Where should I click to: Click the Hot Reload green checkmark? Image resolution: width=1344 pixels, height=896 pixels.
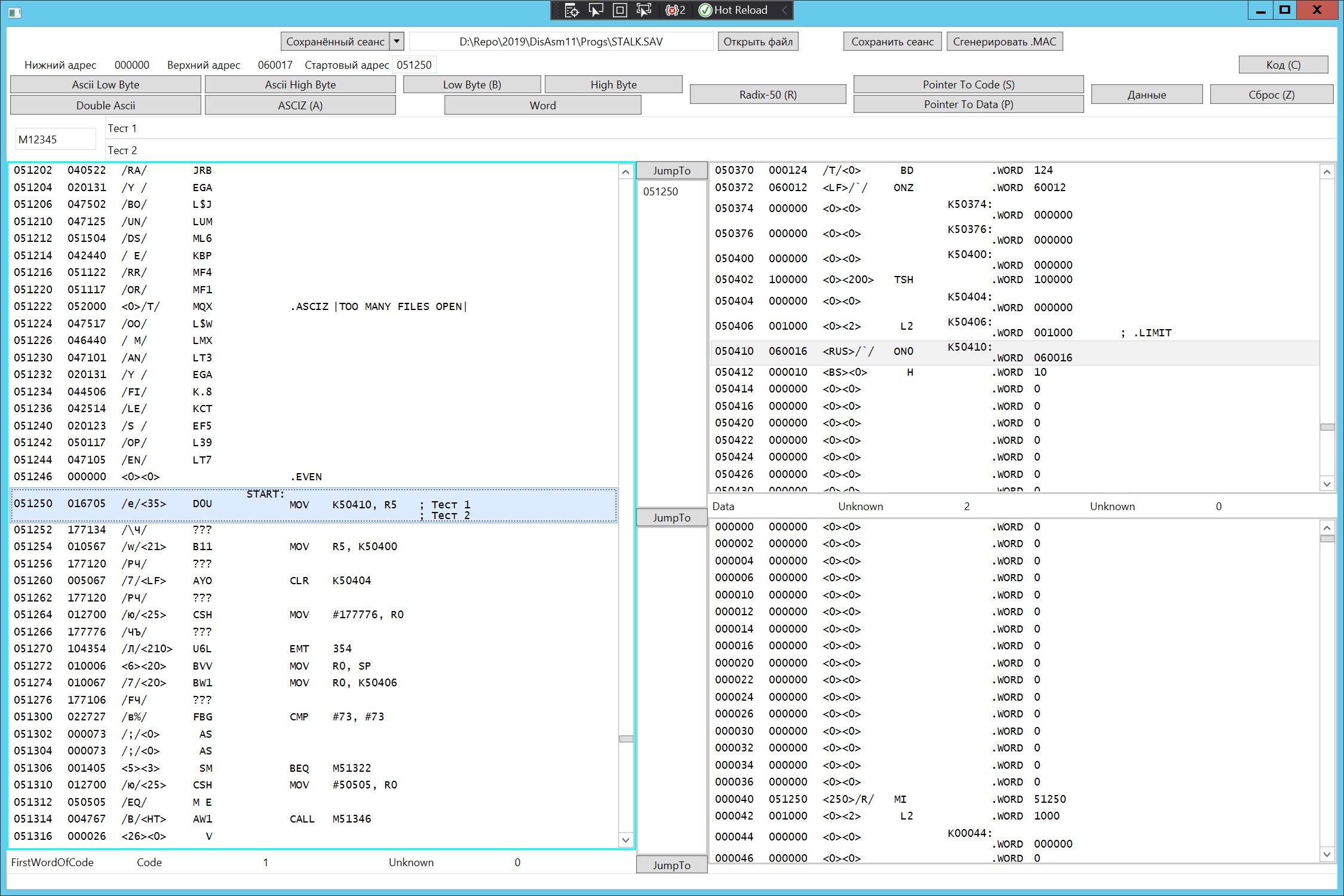point(705,10)
